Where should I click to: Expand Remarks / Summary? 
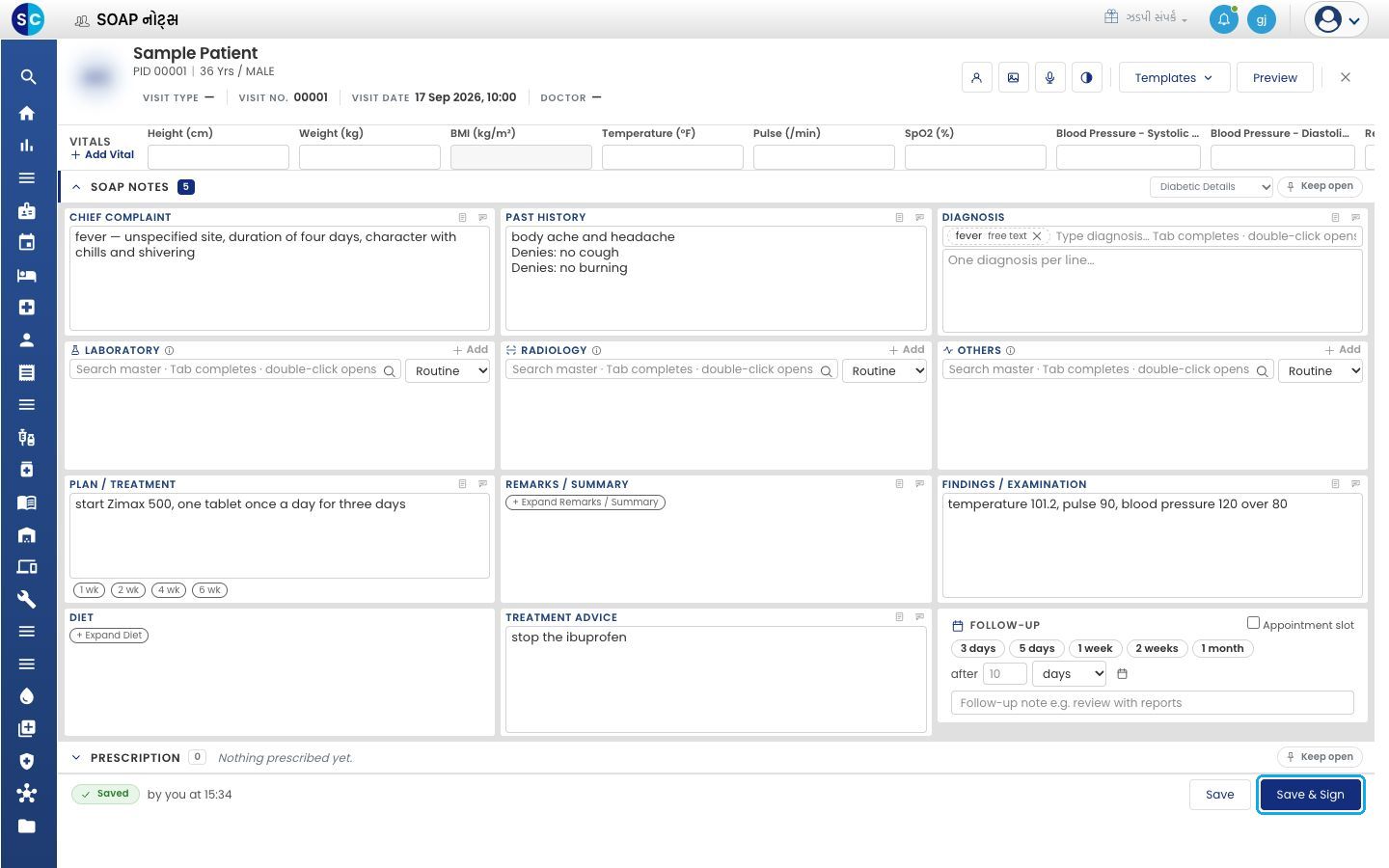click(586, 502)
